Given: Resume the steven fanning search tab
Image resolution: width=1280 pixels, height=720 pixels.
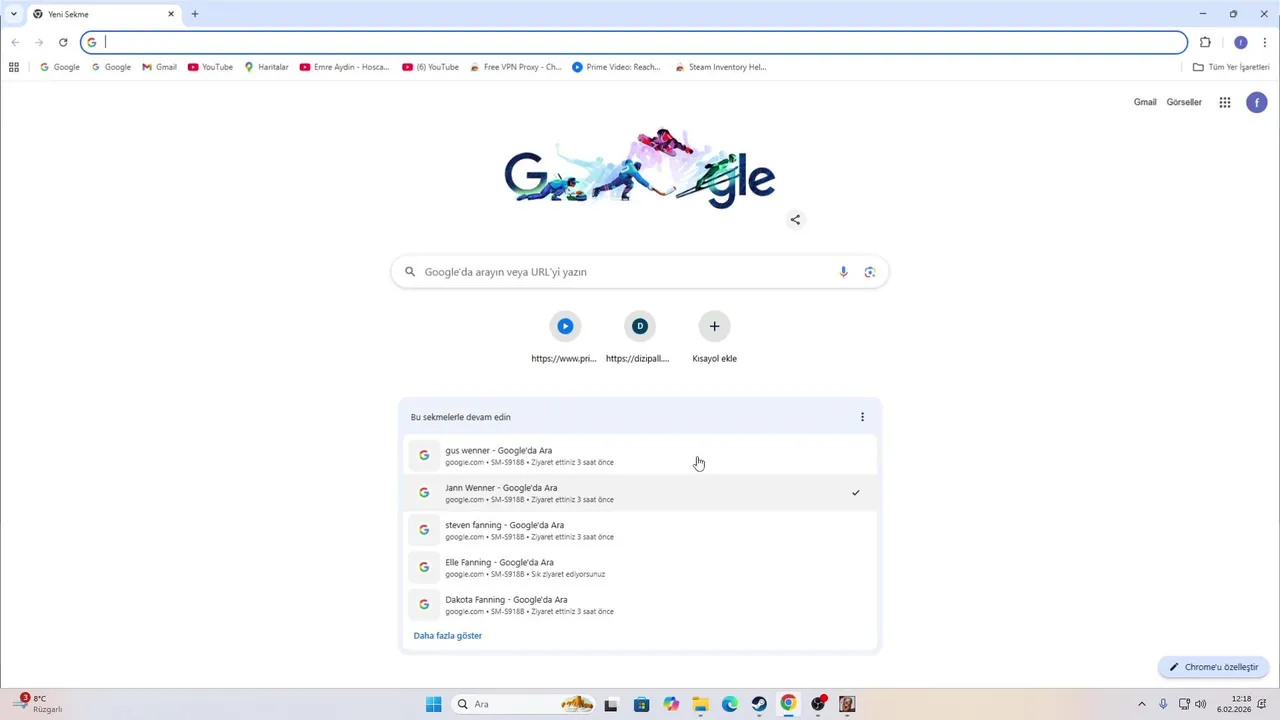Looking at the screenshot, I should 640,530.
